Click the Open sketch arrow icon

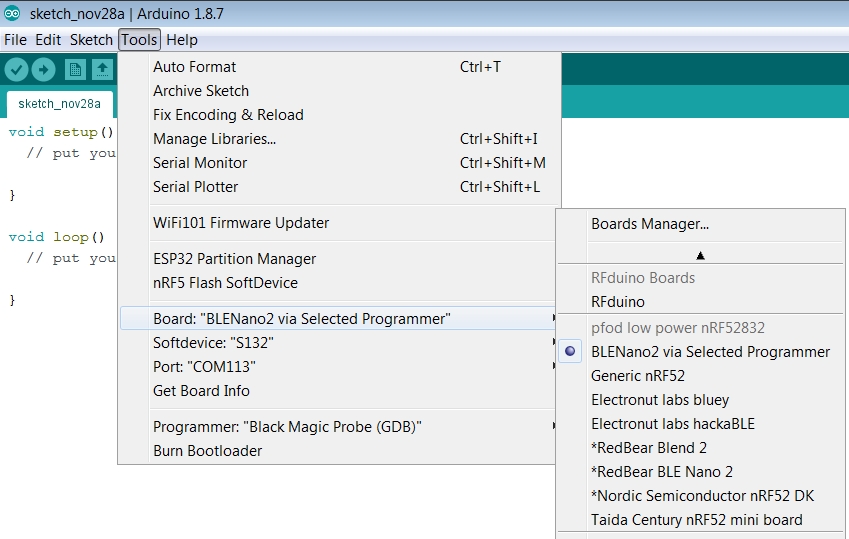(x=102, y=69)
